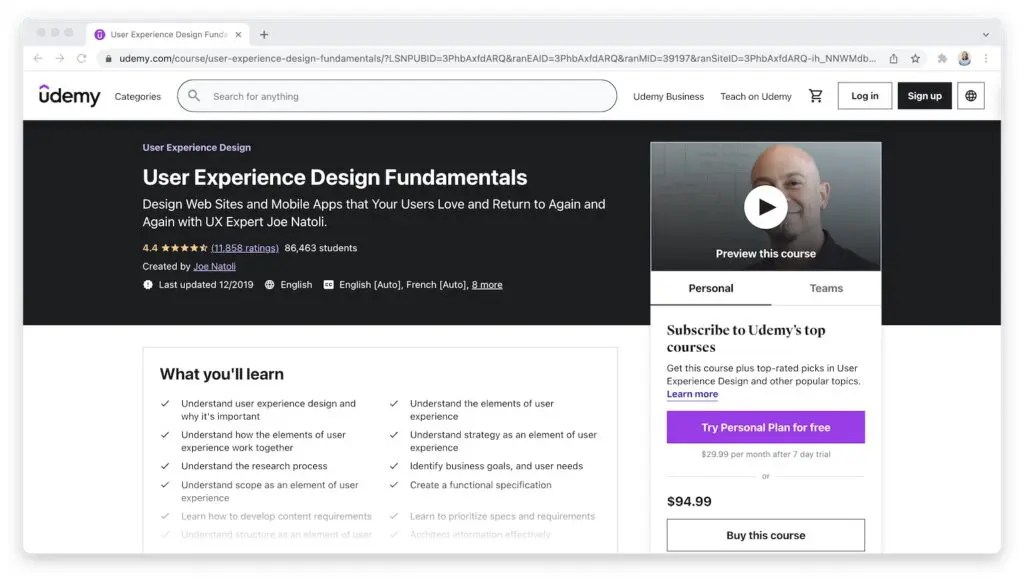Image resolution: width=1024 pixels, height=582 pixels.
Task: Switch to the Teams tab
Action: (x=826, y=288)
